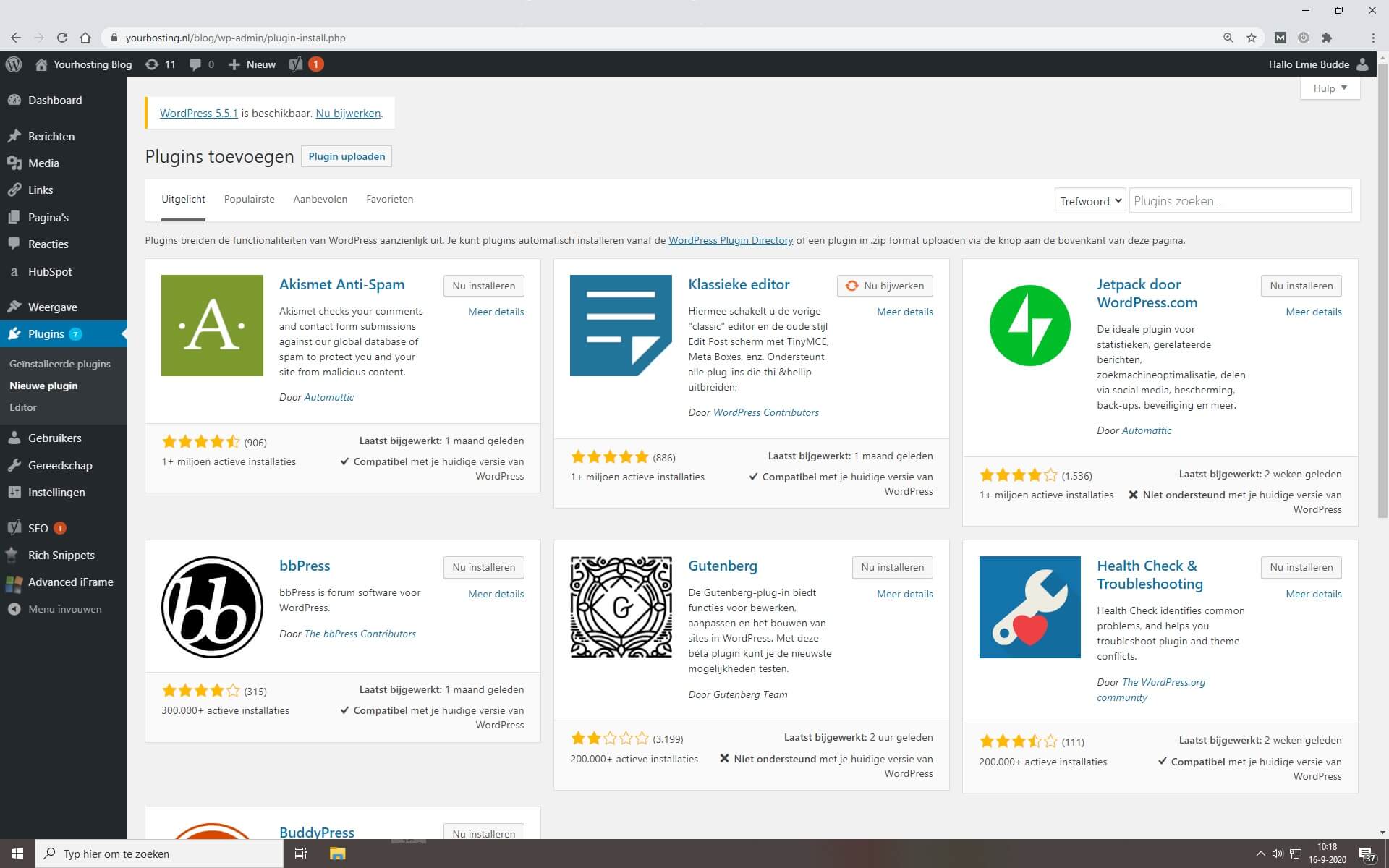
Task: Show hidden system tray icons
Action: click(1260, 854)
